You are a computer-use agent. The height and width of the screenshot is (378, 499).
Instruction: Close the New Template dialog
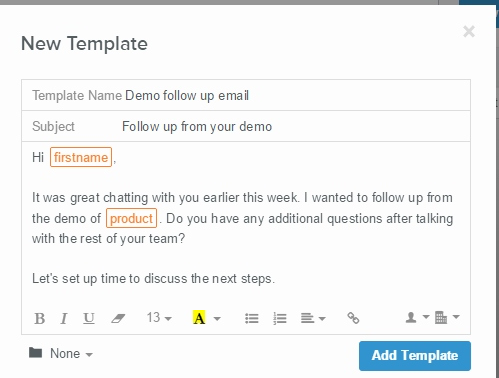(469, 32)
